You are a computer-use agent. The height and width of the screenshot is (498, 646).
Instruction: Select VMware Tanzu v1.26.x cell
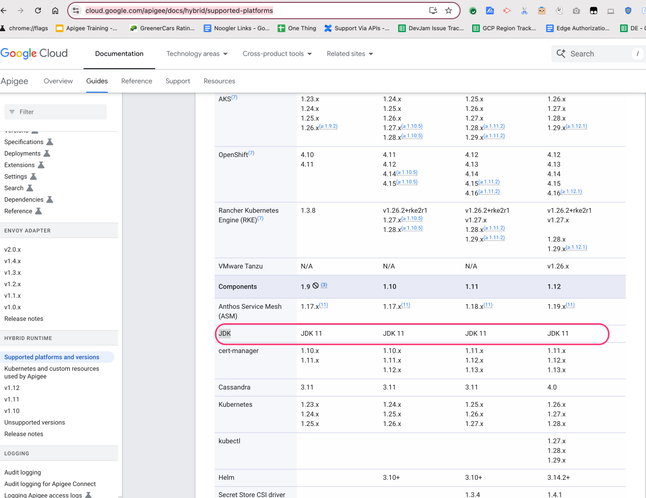coord(558,266)
